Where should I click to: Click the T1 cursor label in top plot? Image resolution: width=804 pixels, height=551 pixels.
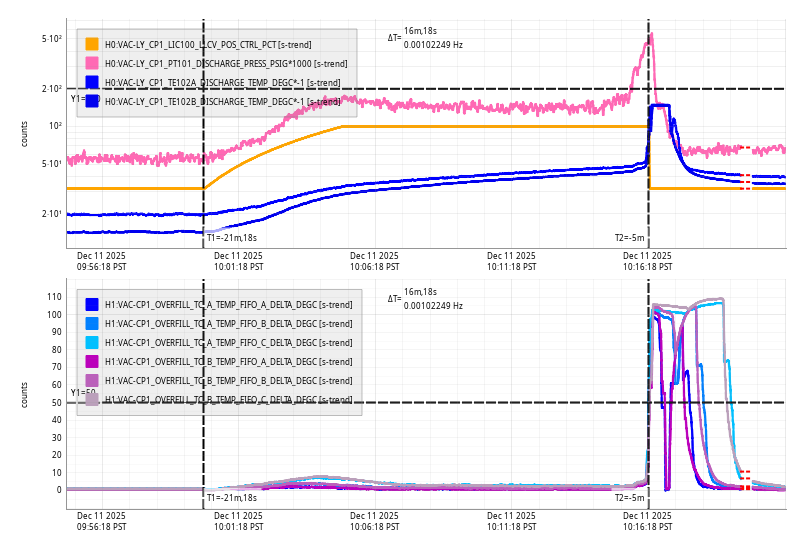click(x=231, y=238)
